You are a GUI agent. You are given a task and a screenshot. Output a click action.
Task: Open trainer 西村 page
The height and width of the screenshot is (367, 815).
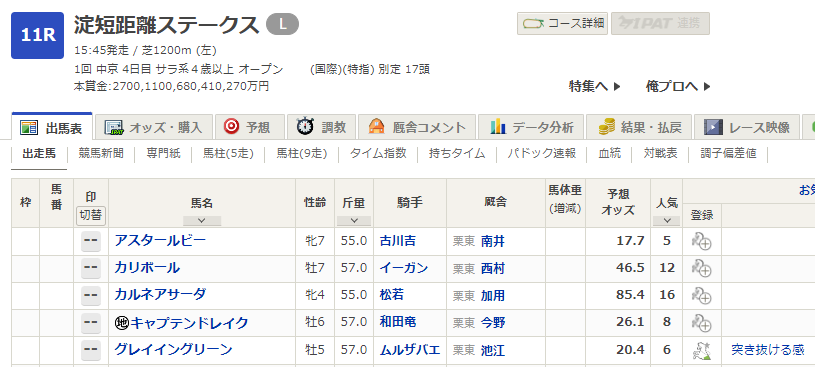(493, 268)
